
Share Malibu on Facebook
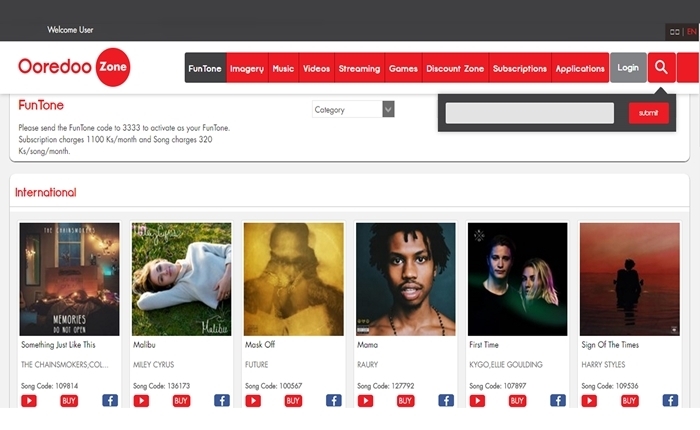[222, 401]
